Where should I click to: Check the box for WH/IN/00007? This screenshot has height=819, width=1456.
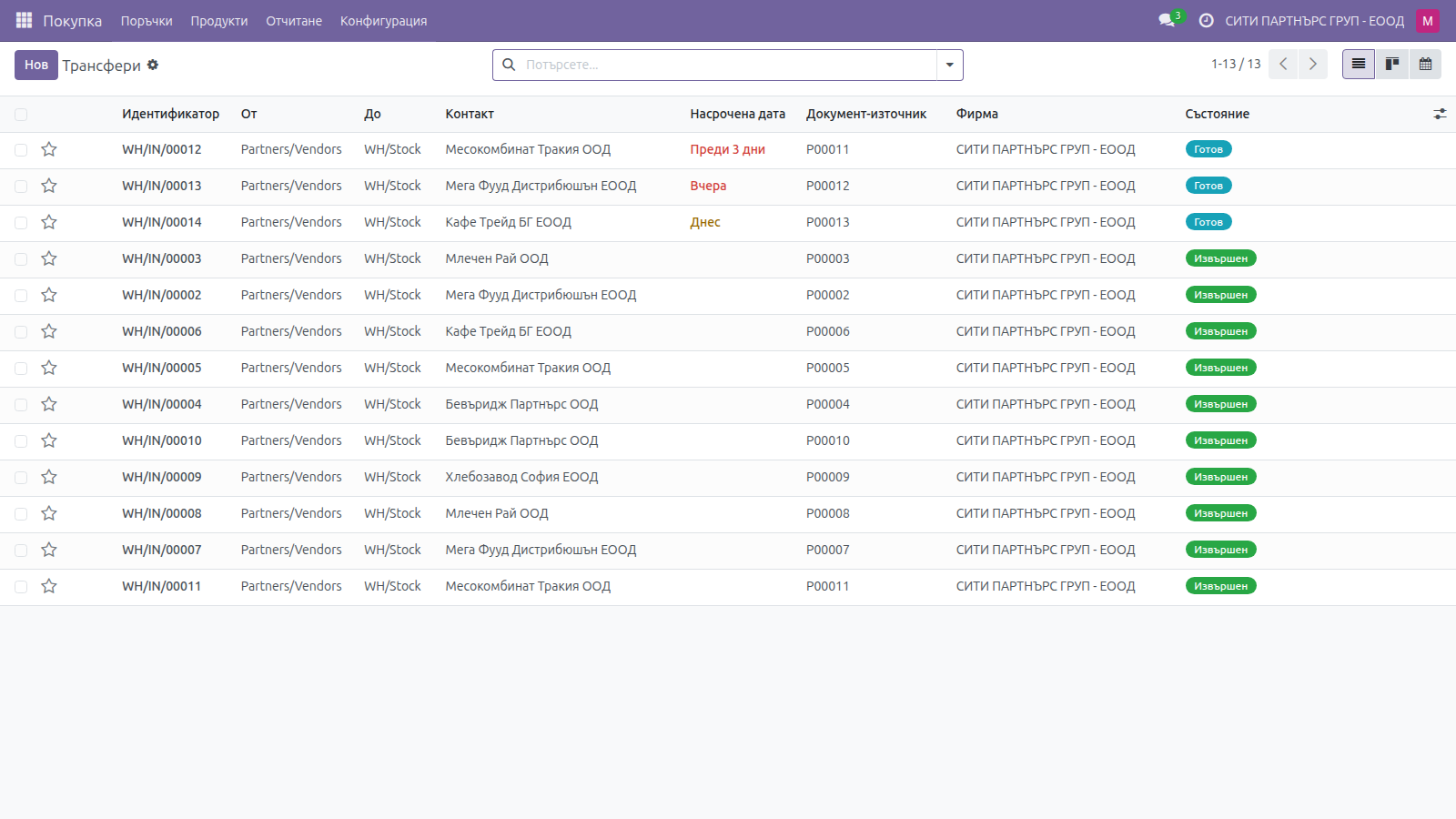(x=21, y=550)
